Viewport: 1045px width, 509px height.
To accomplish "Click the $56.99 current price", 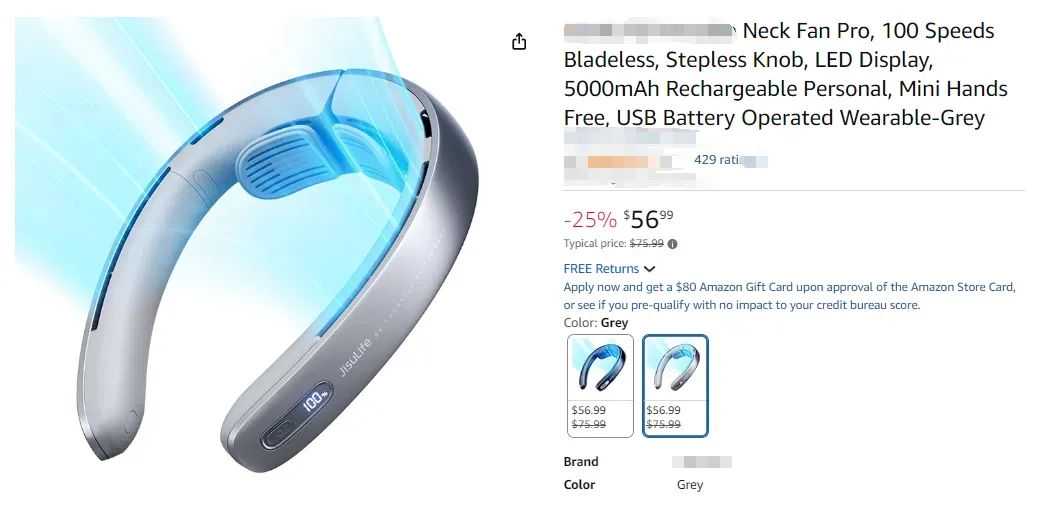I will [648, 219].
